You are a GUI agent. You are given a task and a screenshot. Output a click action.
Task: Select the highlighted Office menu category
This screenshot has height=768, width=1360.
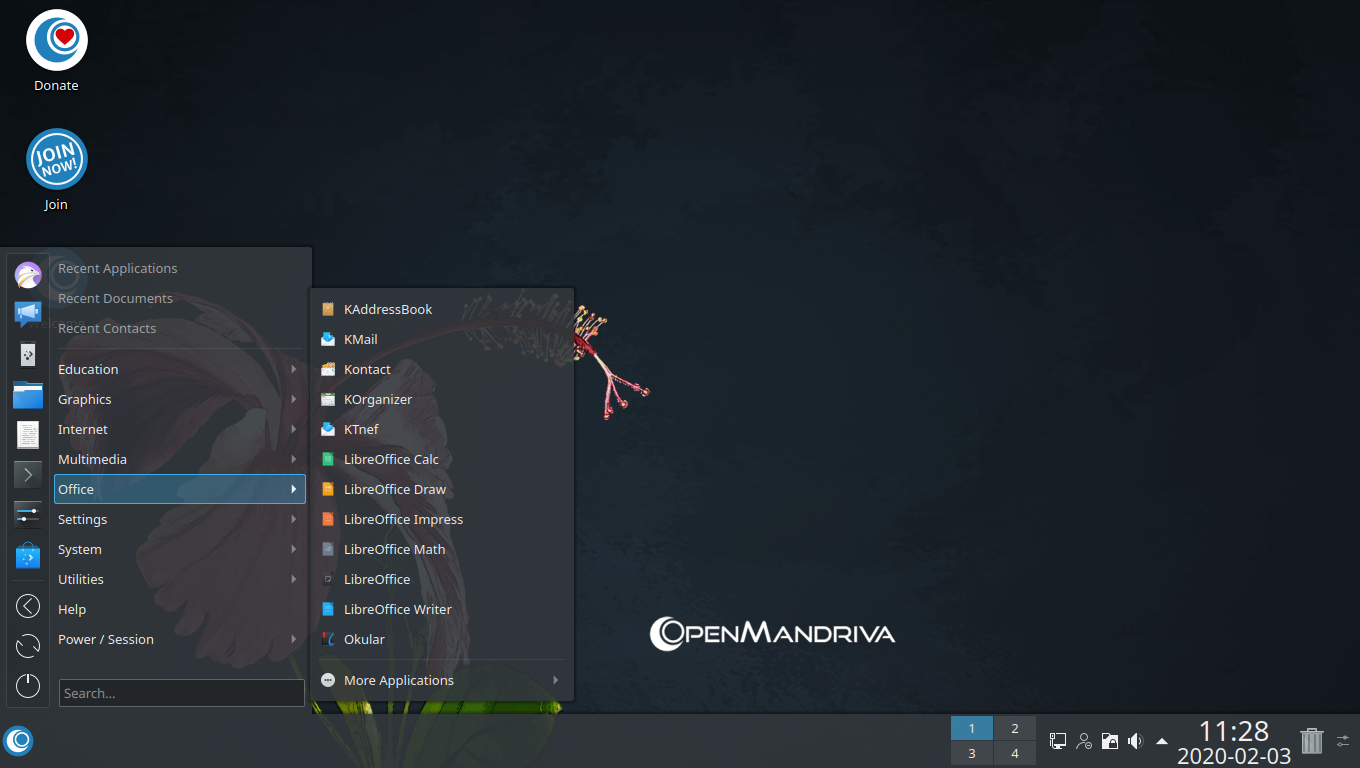(180, 489)
